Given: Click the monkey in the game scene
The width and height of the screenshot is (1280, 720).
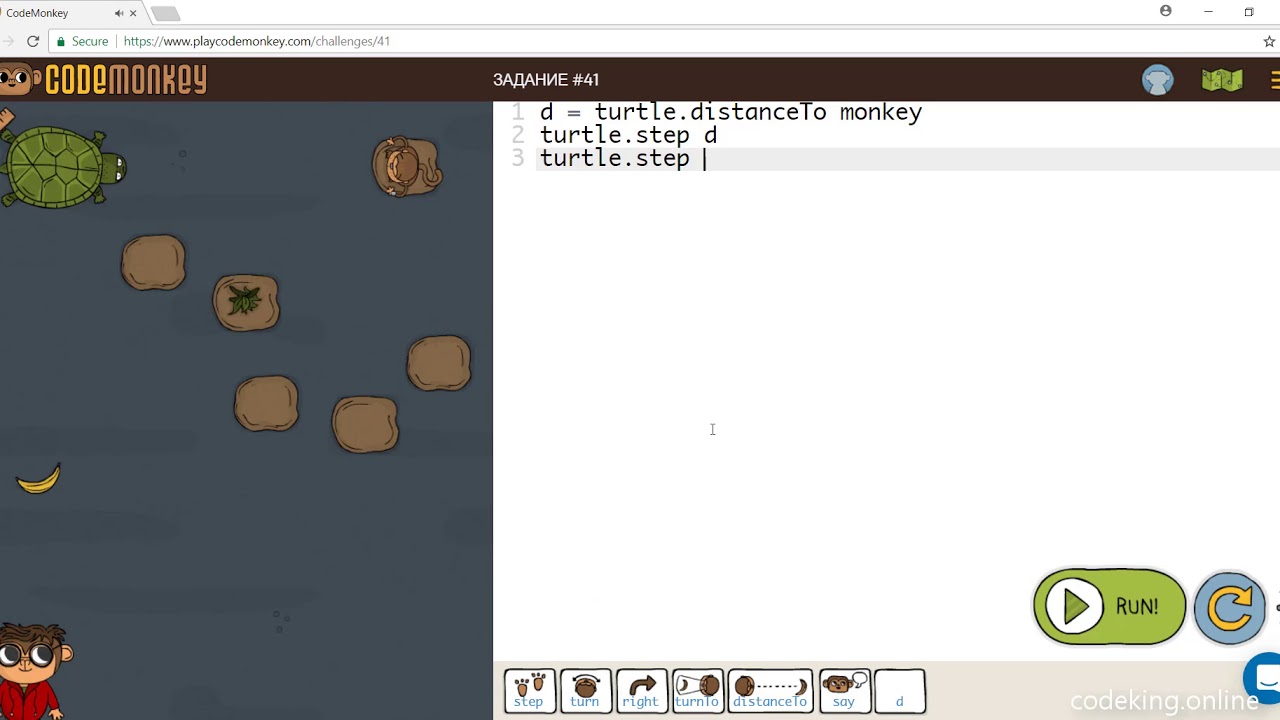Looking at the screenshot, I should (x=406, y=166).
